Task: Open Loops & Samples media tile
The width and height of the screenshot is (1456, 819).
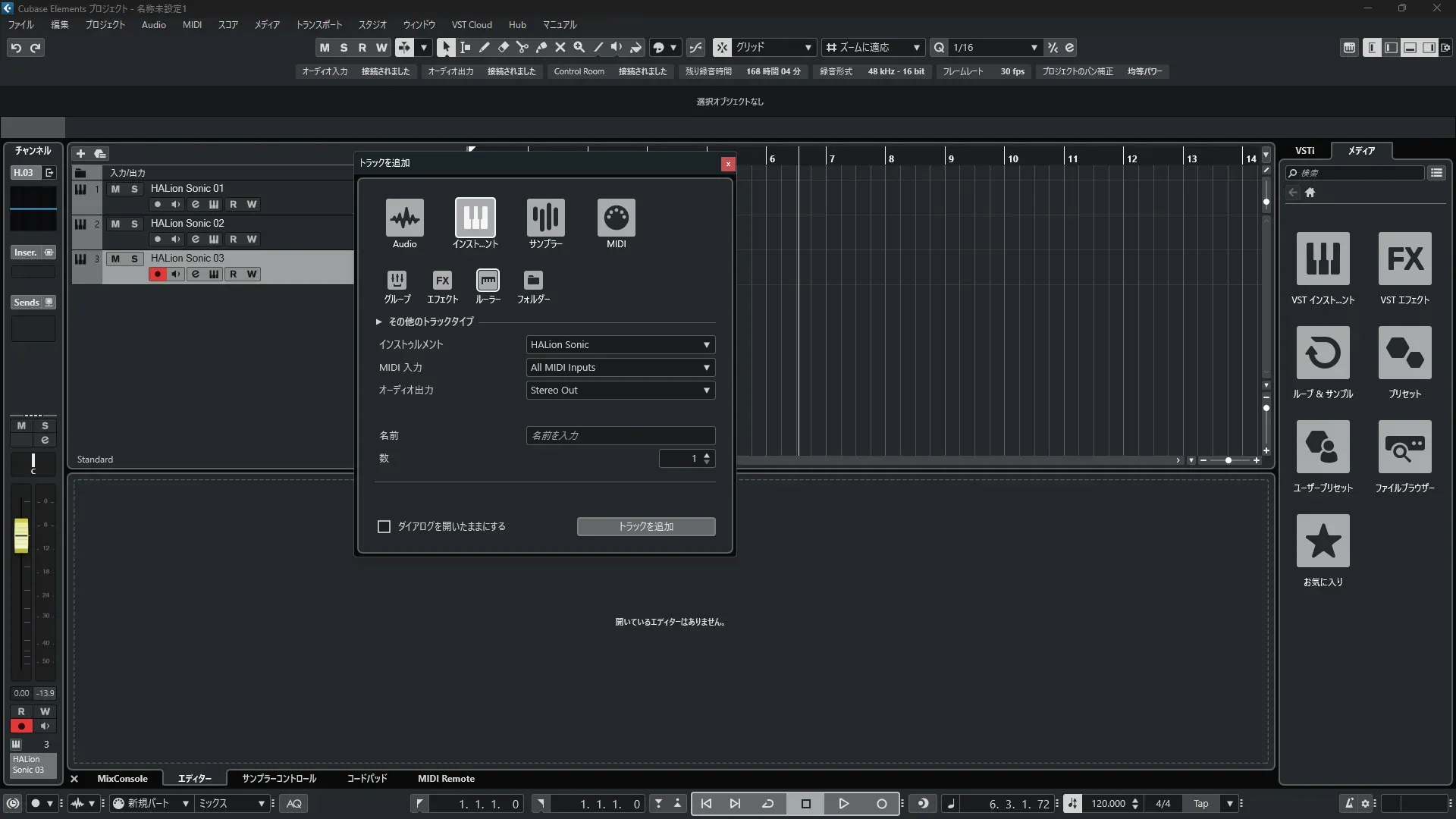Action: click(1323, 353)
